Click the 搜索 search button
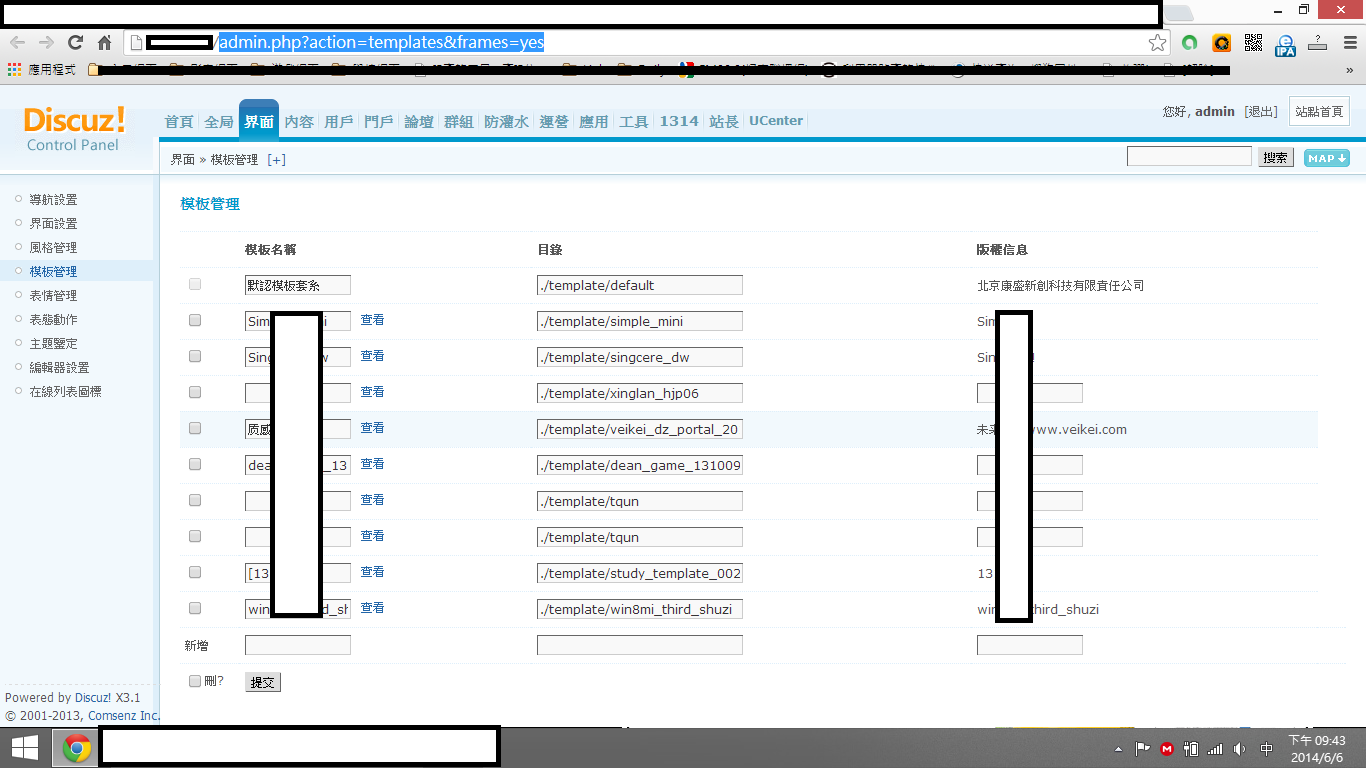The height and width of the screenshot is (768, 1366). (x=1276, y=158)
